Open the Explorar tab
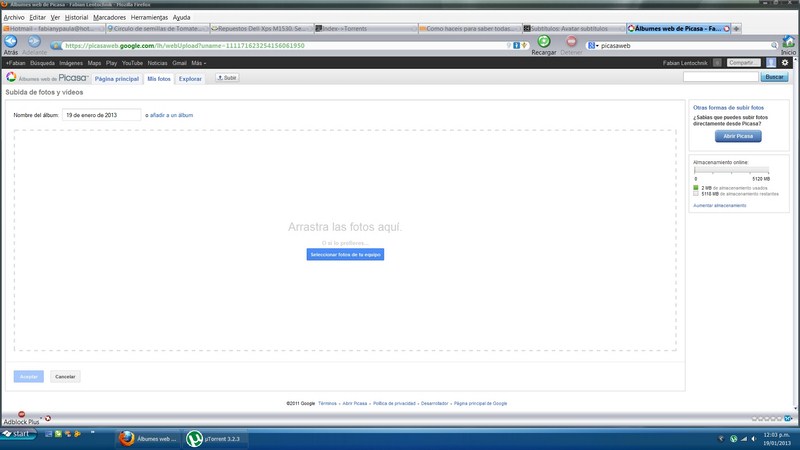Screen dimensions: 800x450 pyautogui.click(x=190, y=79)
